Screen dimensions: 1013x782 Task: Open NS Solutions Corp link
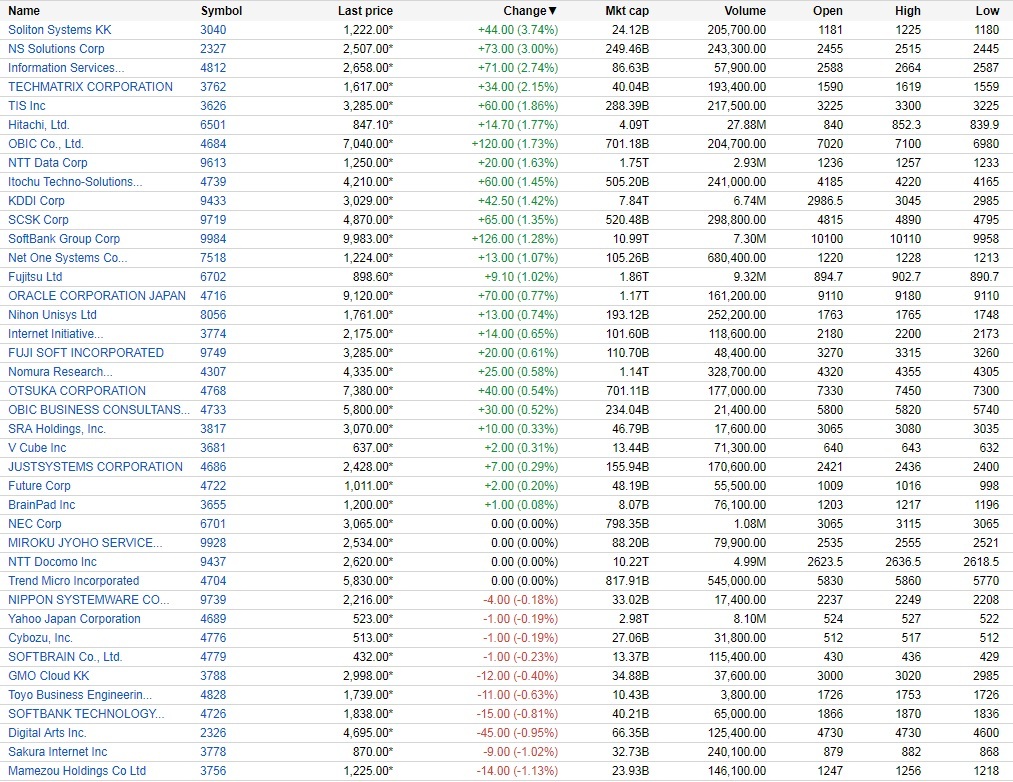(56, 49)
